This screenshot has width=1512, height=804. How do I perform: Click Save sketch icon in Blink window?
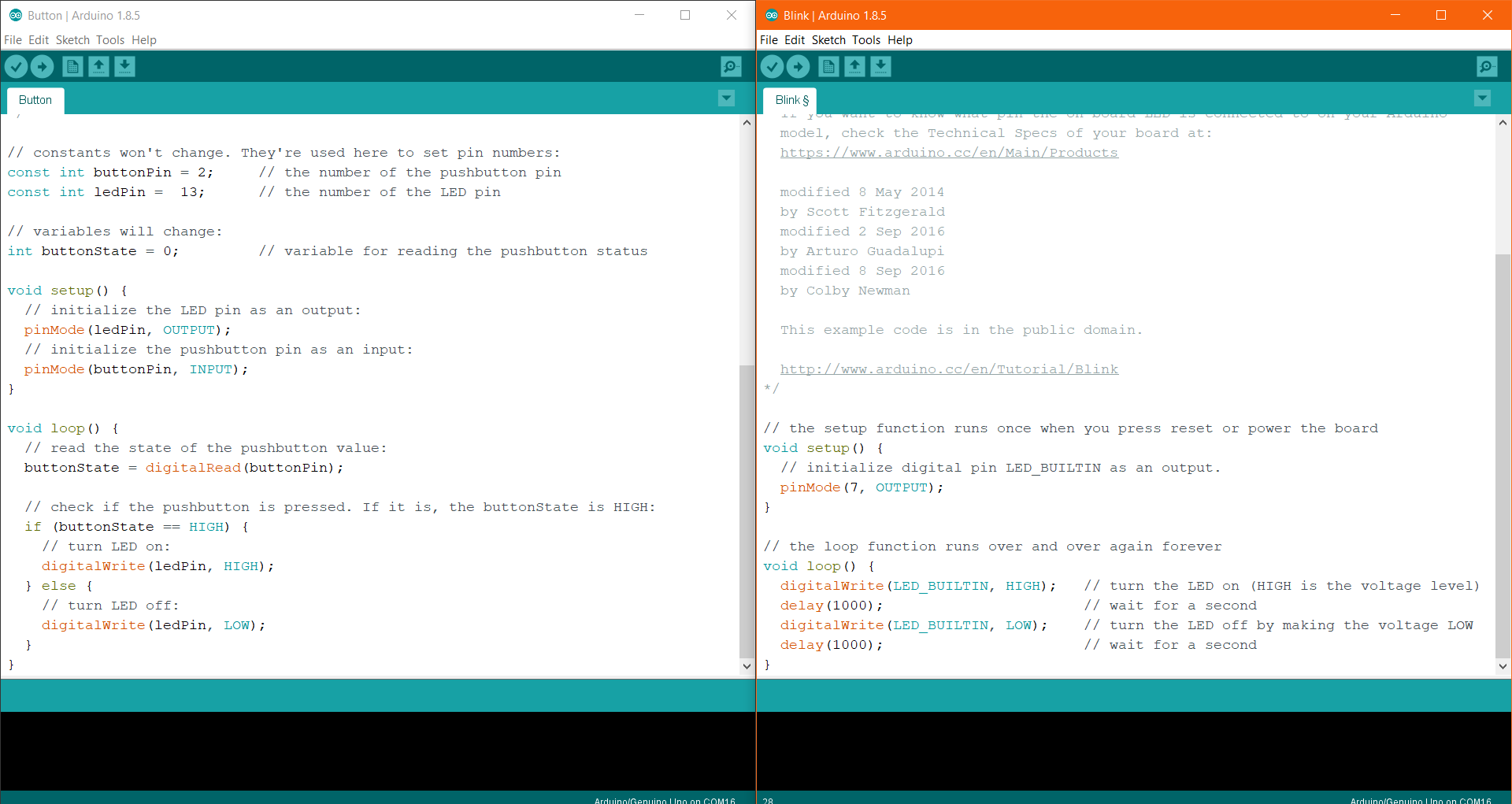[880, 67]
